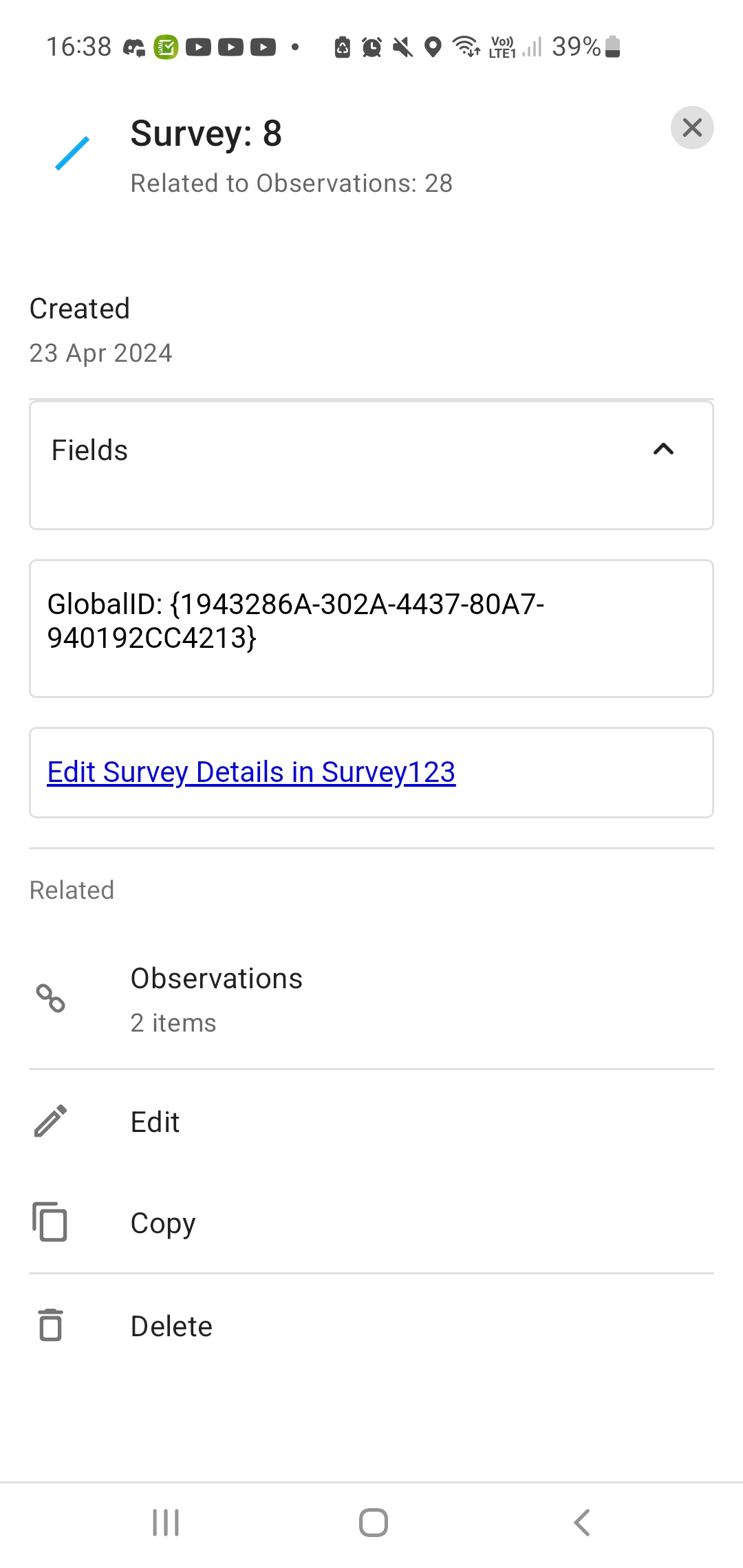Tap the Copy duplicate icon
Image resolution: width=743 pixels, height=1568 pixels.
[49, 1222]
